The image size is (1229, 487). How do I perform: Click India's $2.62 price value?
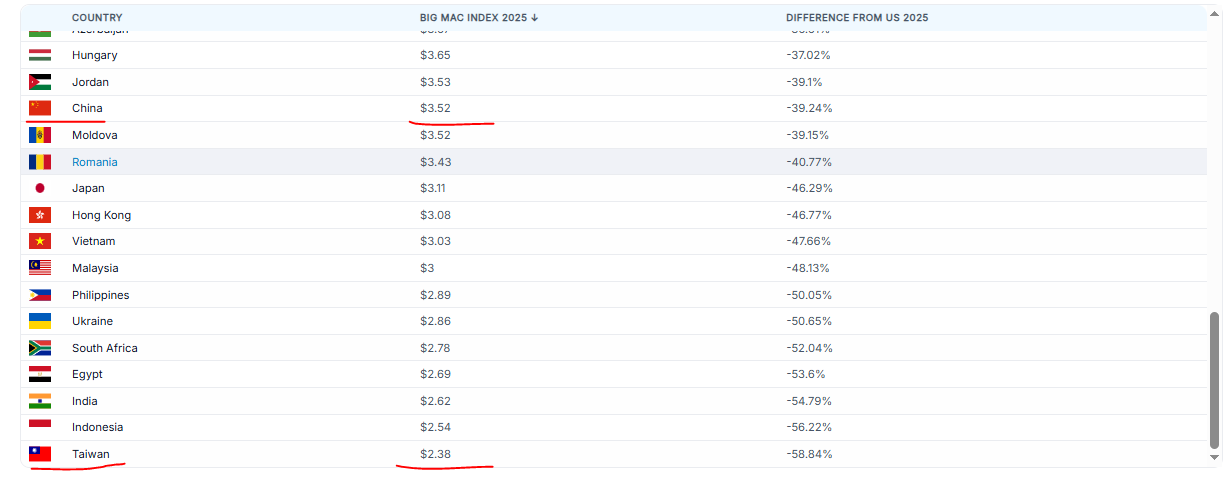click(x=435, y=401)
